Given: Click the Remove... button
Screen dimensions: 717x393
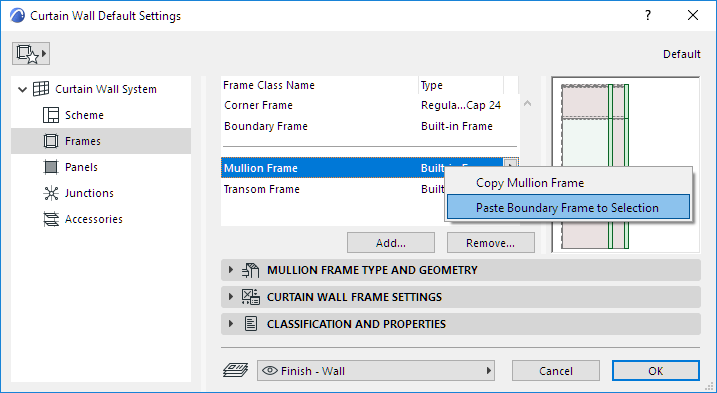Looking at the screenshot, I should pyautogui.click(x=491, y=243).
